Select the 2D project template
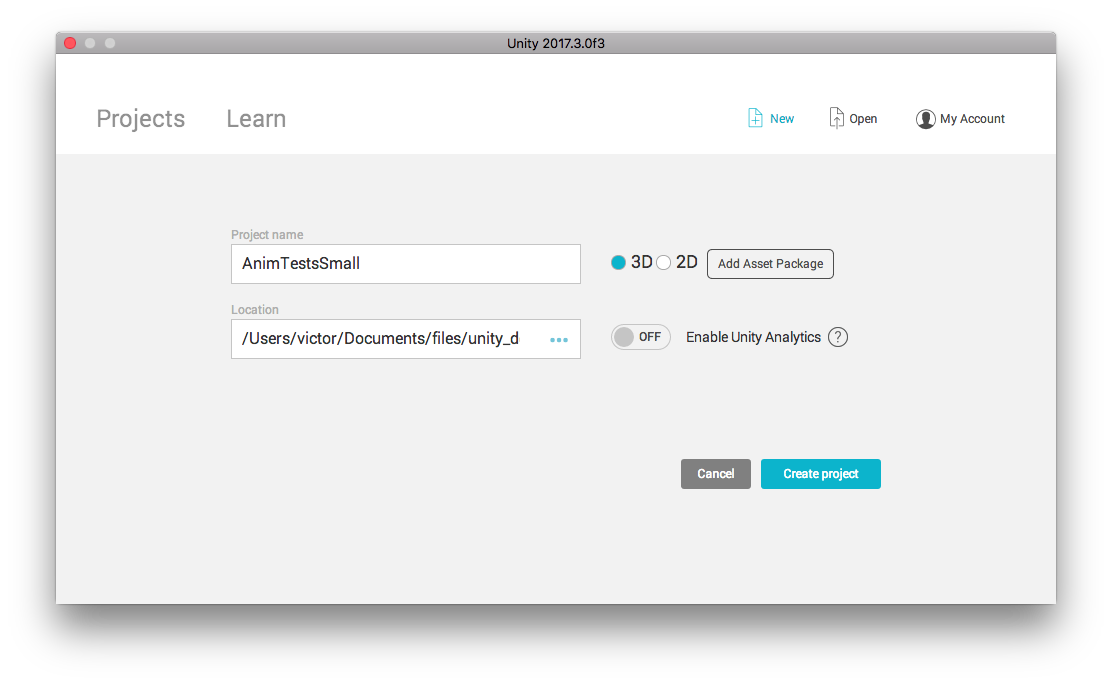Image resolution: width=1112 pixels, height=684 pixels. 663,261
